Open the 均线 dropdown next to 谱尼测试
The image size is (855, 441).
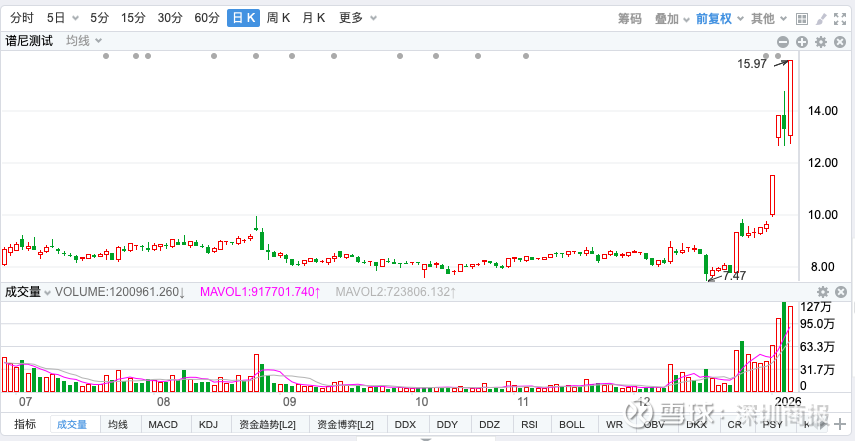pos(84,40)
